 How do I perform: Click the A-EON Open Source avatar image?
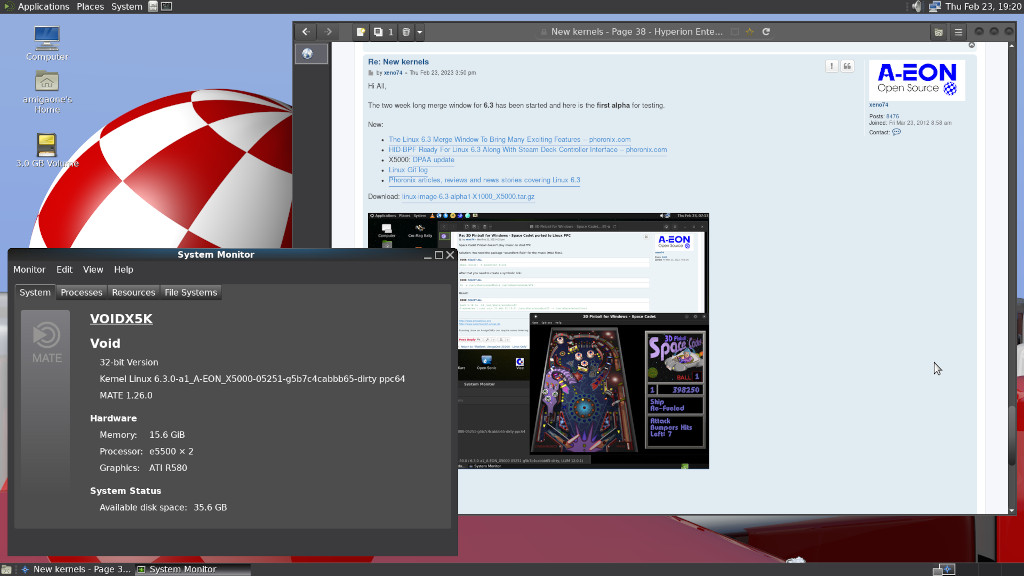[x=916, y=80]
